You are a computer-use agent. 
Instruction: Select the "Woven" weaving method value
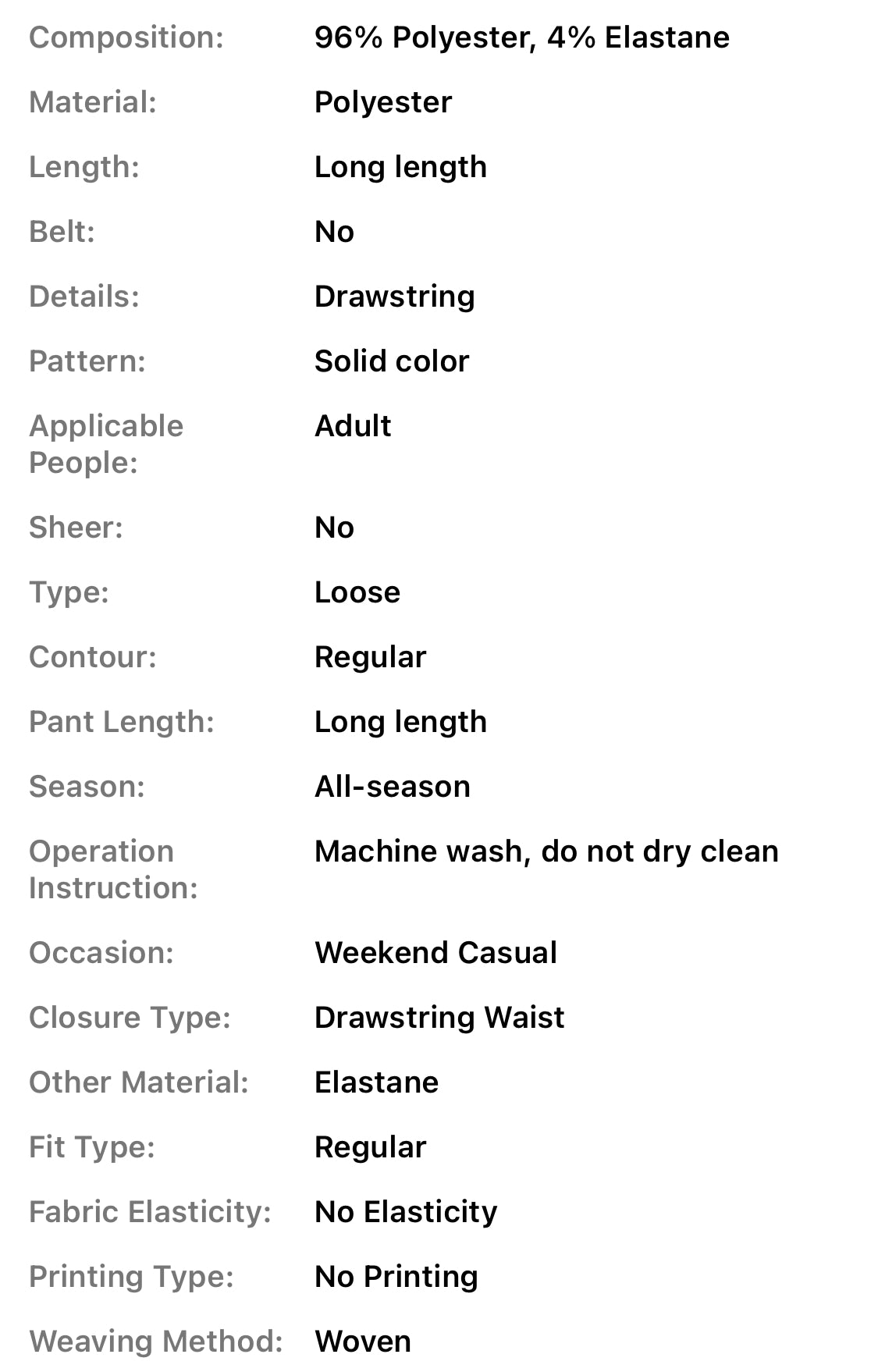(363, 1342)
